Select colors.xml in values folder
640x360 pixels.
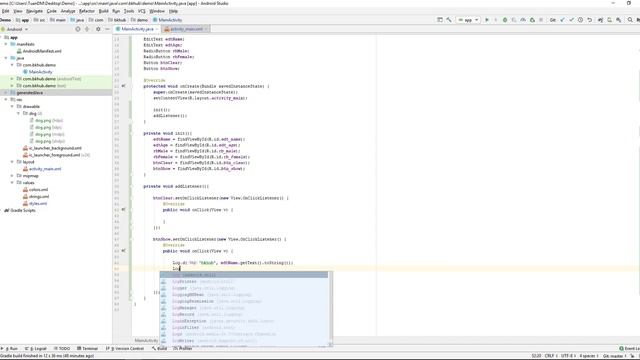36,190
